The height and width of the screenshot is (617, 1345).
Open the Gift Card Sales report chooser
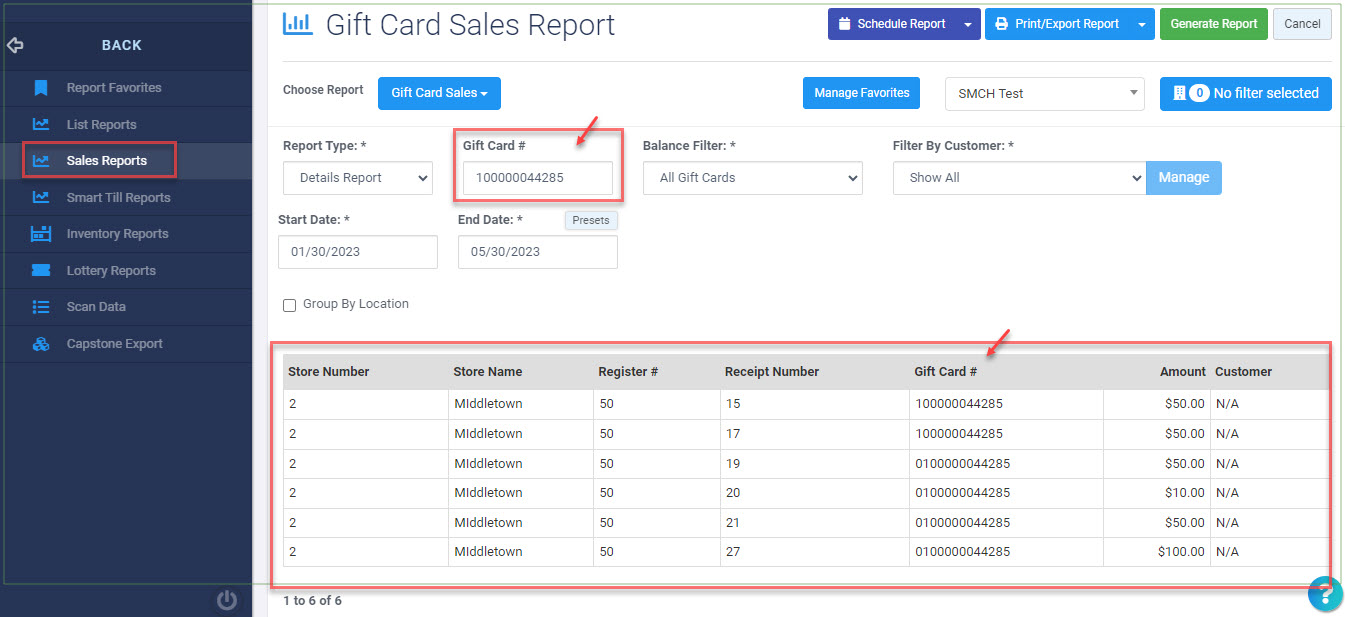(x=438, y=93)
